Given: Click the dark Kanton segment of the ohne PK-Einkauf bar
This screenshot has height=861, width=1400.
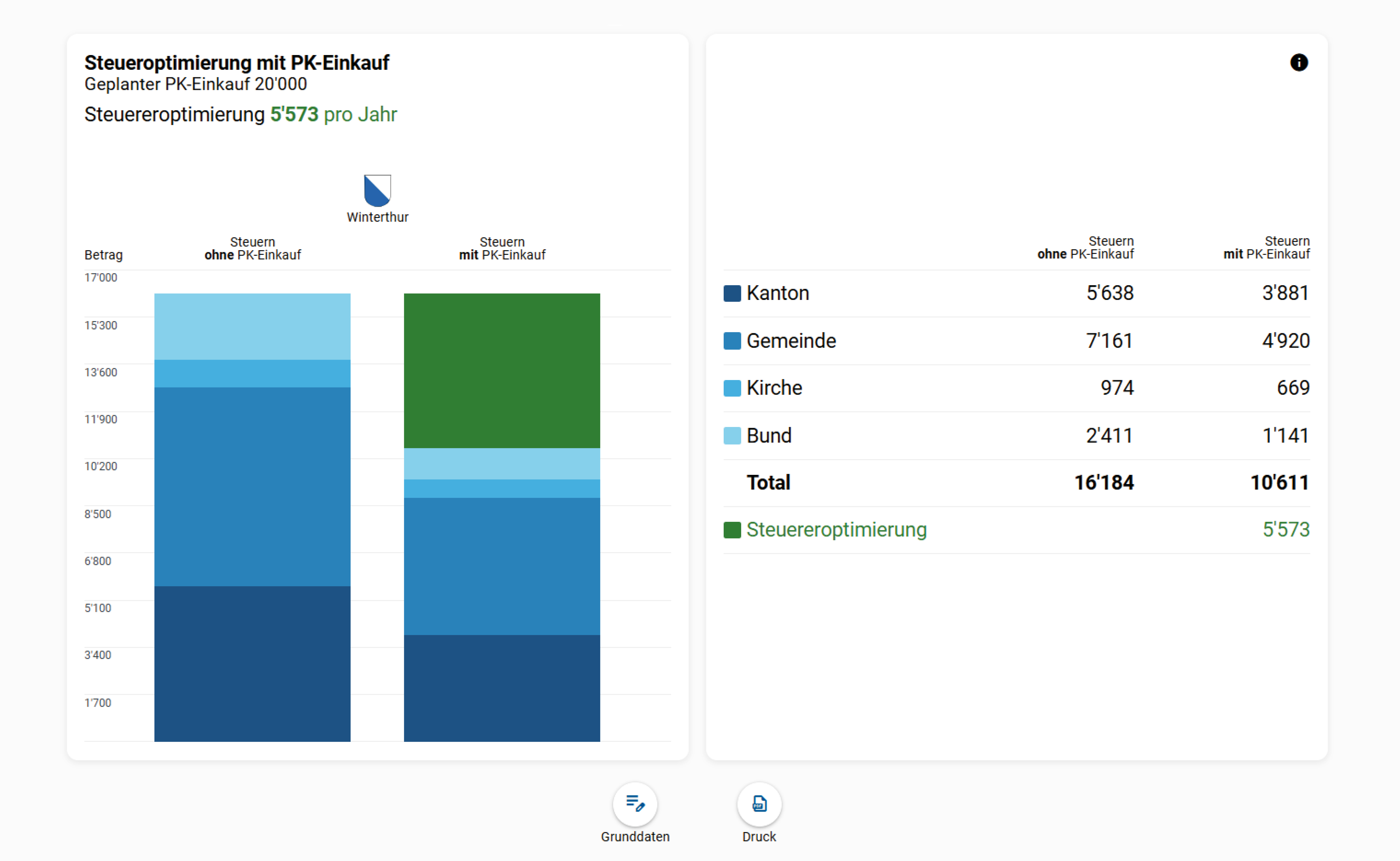Looking at the screenshot, I should (252, 663).
